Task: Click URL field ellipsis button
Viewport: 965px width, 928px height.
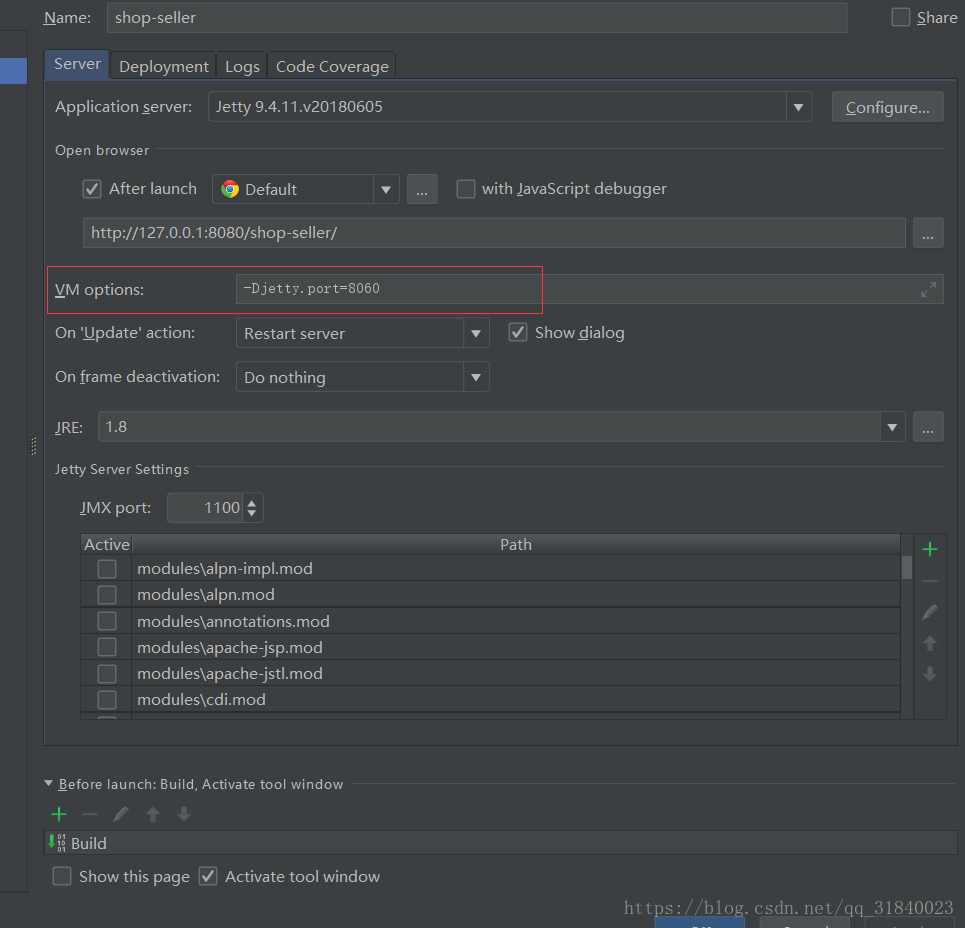Action: [928, 233]
